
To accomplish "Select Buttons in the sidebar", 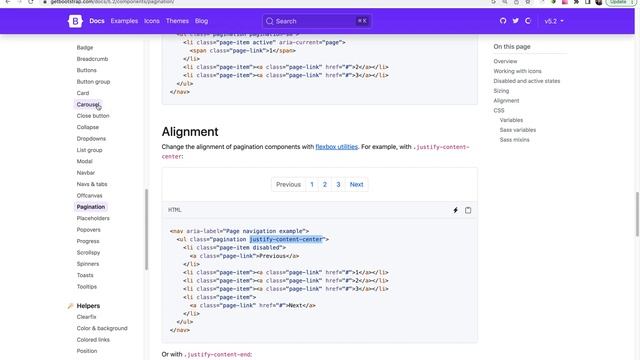I will click(87, 70).
